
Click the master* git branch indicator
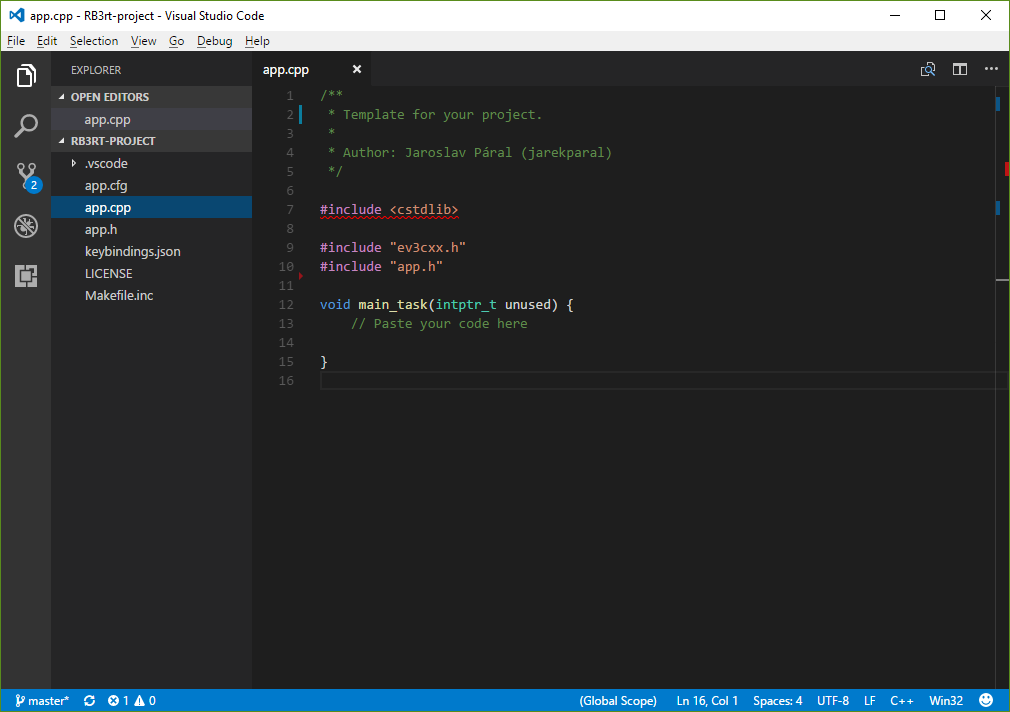click(42, 700)
